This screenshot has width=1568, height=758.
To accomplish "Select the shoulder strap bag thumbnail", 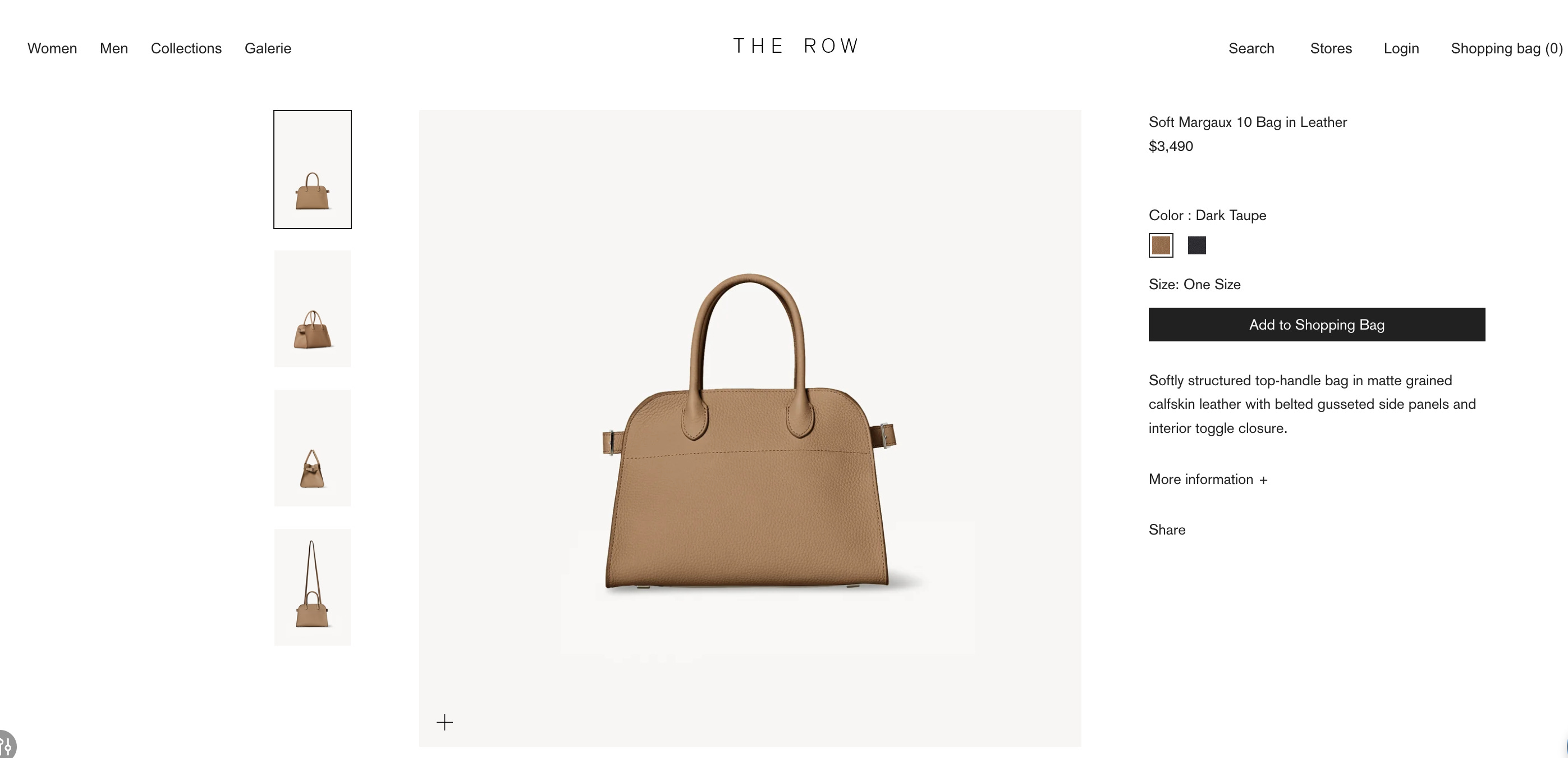I will 312,587.
